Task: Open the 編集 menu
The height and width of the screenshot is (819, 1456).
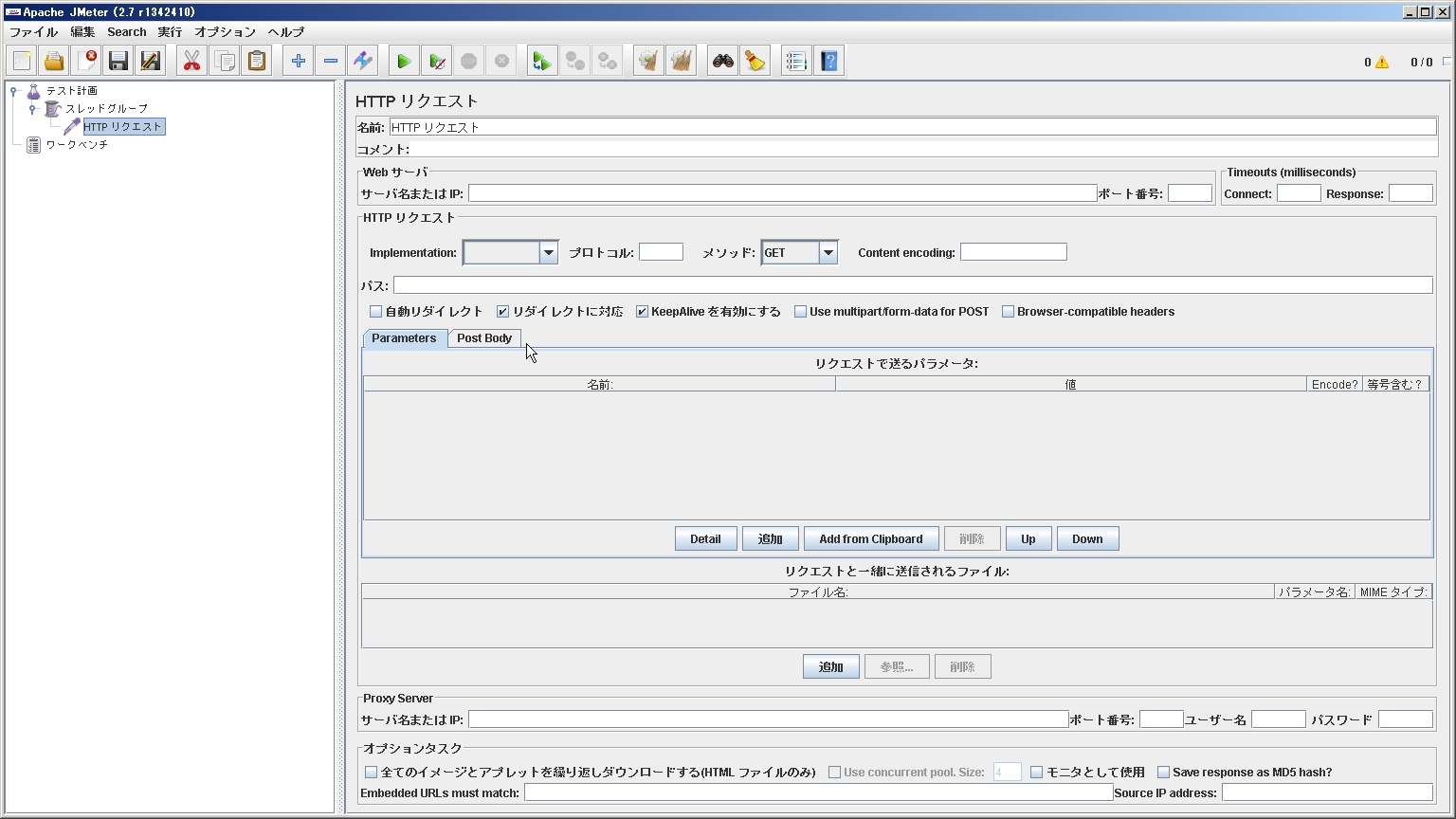Action: [x=82, y=32]
